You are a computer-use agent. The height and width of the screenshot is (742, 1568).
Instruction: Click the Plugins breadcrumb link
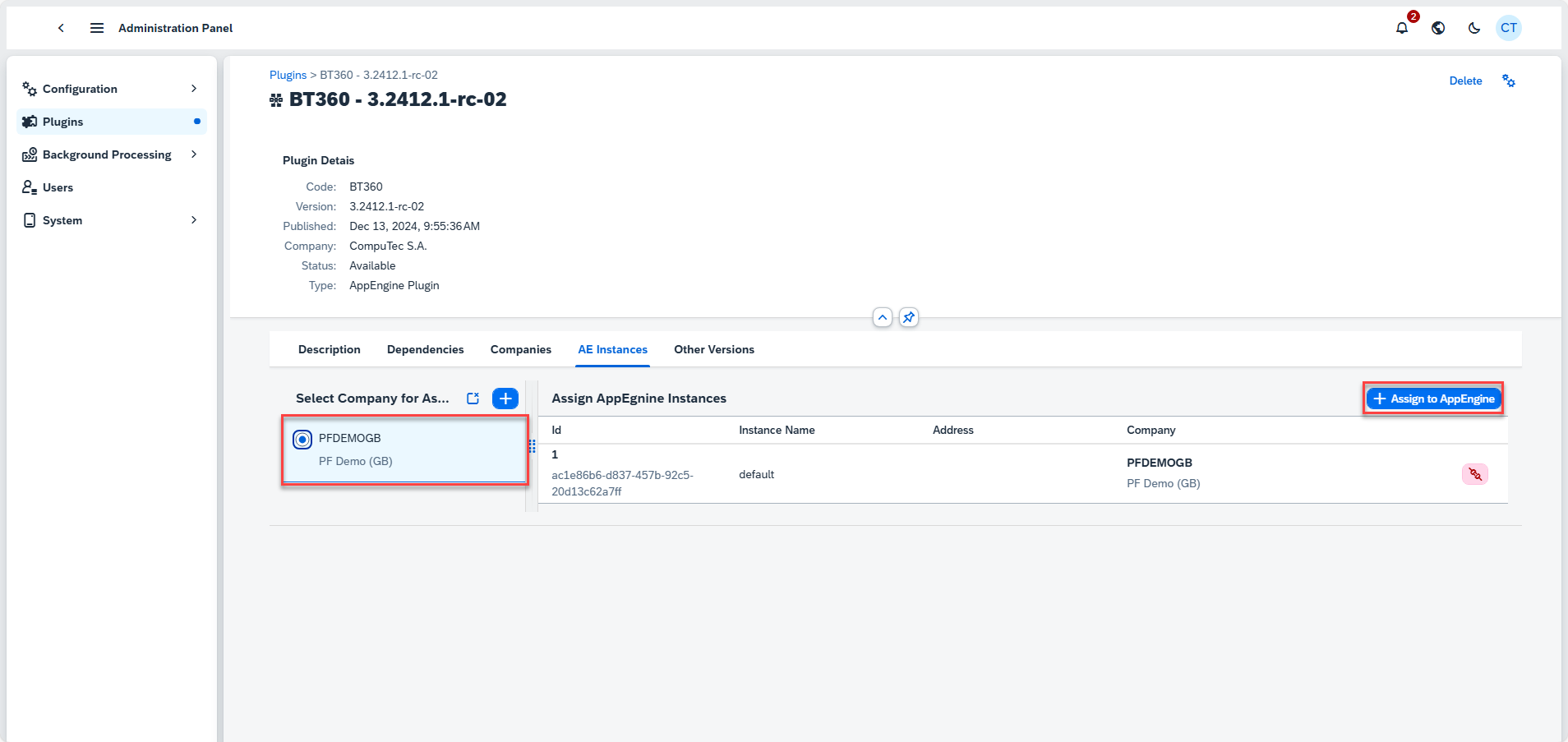click(x=288, y=75)
